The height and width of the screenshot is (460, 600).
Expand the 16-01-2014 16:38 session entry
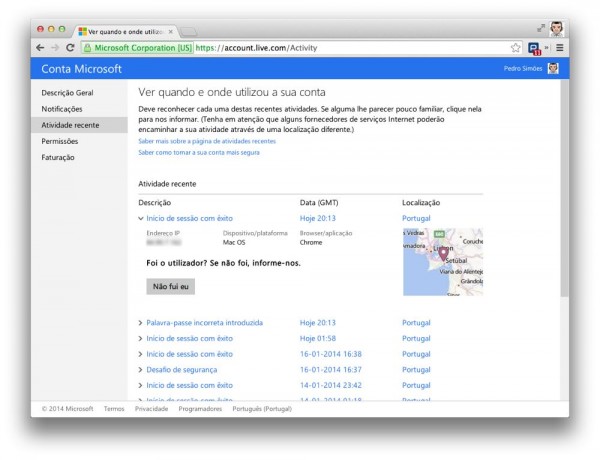coord(140,354)
